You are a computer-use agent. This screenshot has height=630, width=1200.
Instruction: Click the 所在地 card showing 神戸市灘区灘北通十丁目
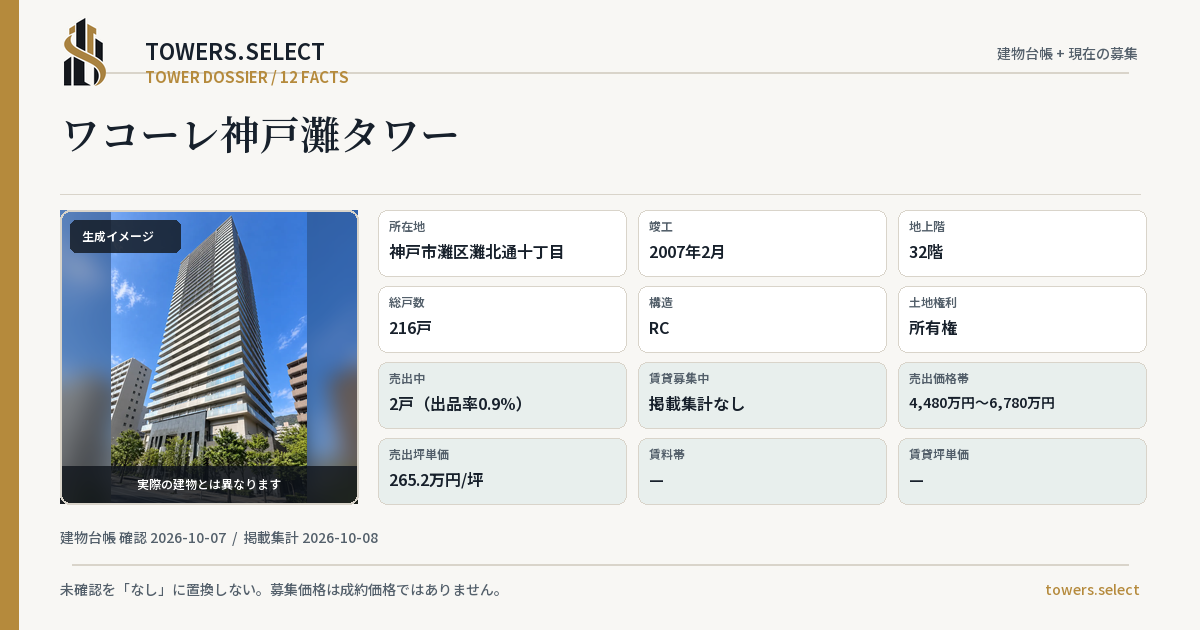pos(502,243)
